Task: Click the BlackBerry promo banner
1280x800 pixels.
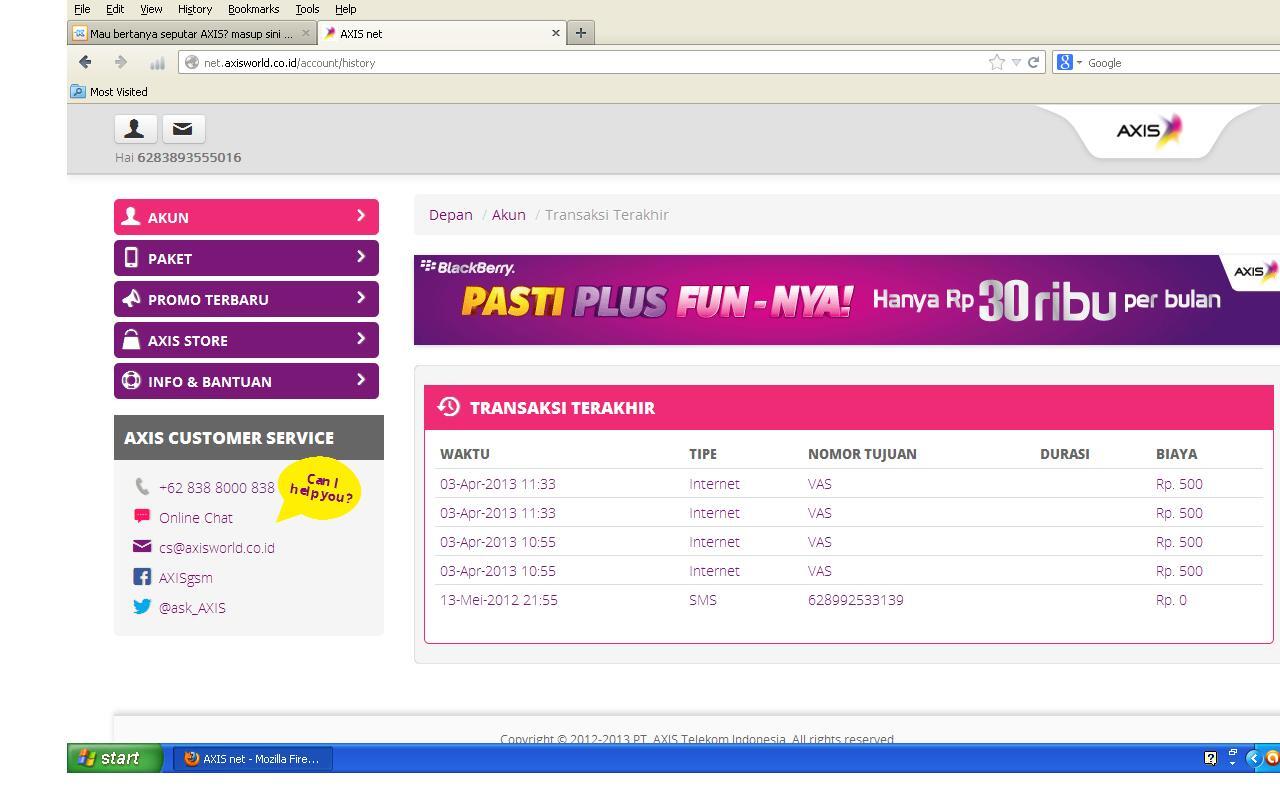Action: (x=847, y=300)
